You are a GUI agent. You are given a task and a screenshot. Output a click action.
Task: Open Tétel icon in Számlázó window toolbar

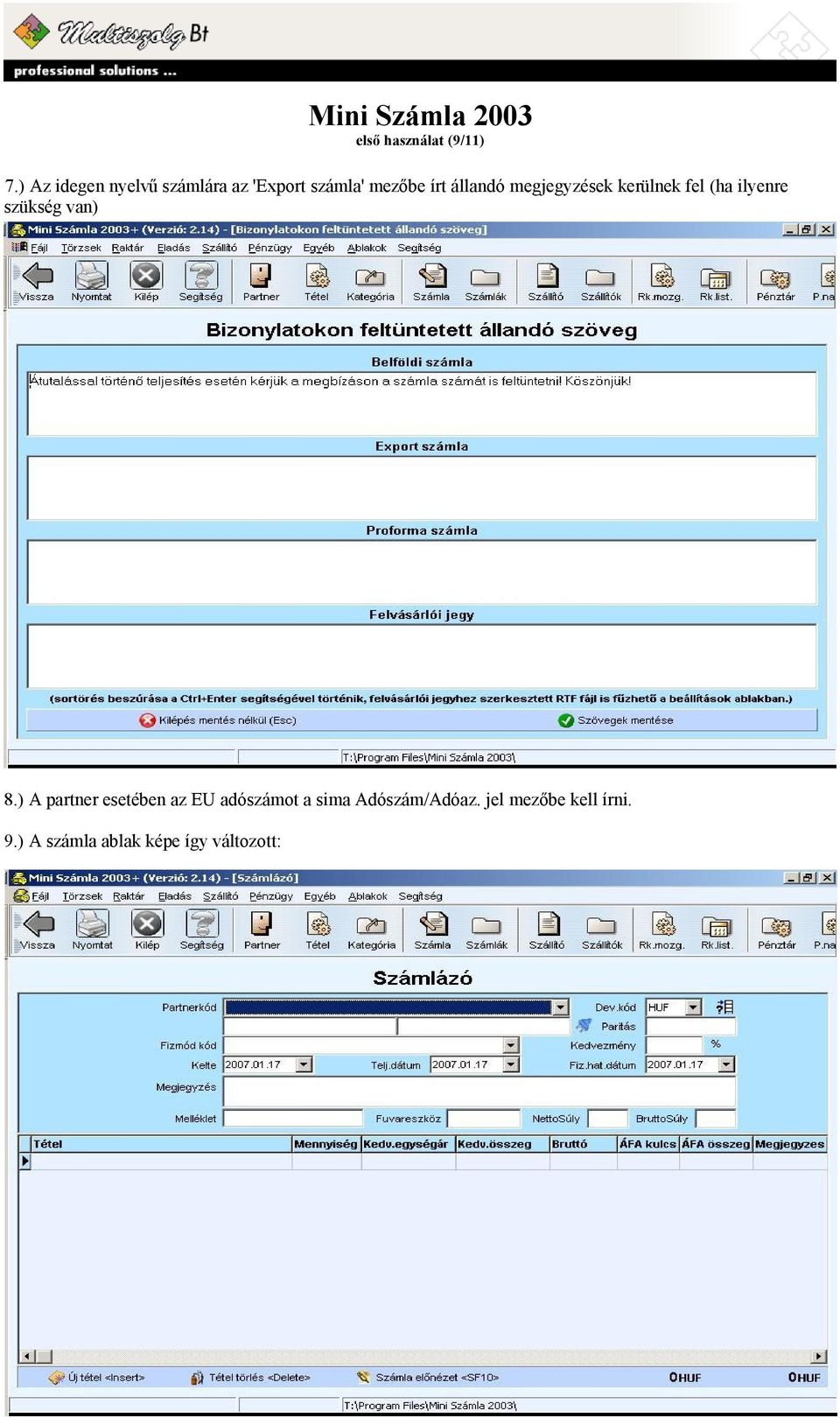318,924
